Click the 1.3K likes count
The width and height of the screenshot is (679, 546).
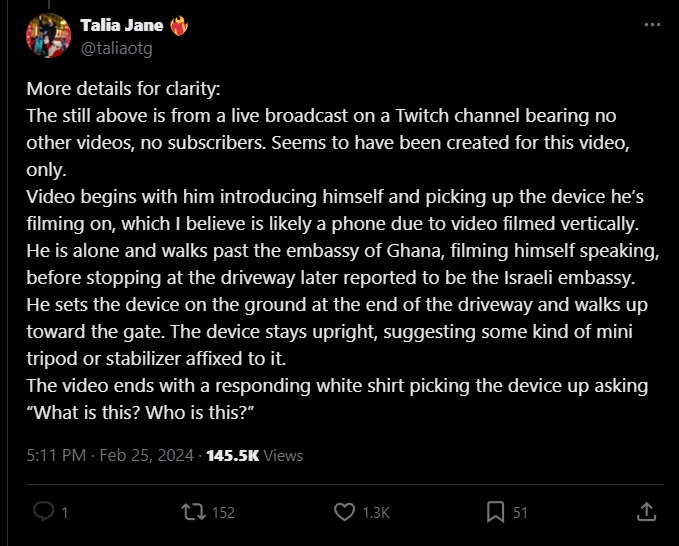[376, 513]
